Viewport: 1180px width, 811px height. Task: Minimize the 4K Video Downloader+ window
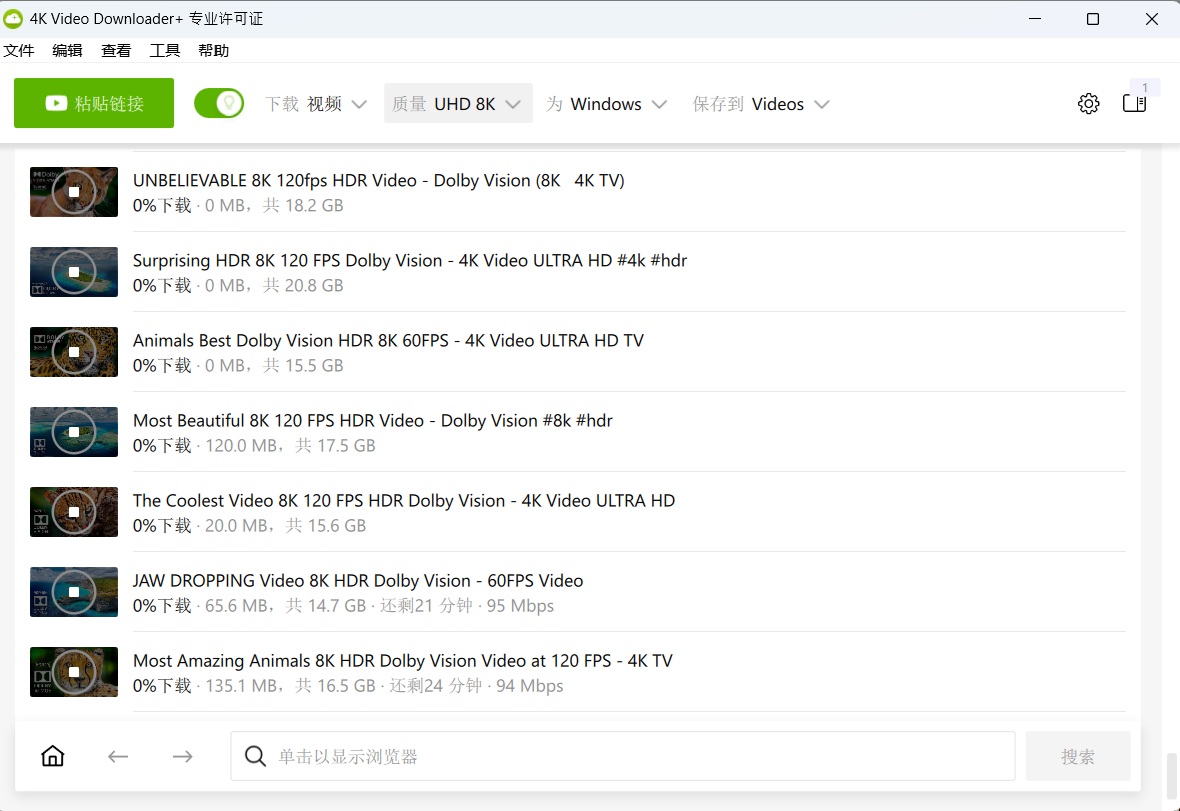1035,19
